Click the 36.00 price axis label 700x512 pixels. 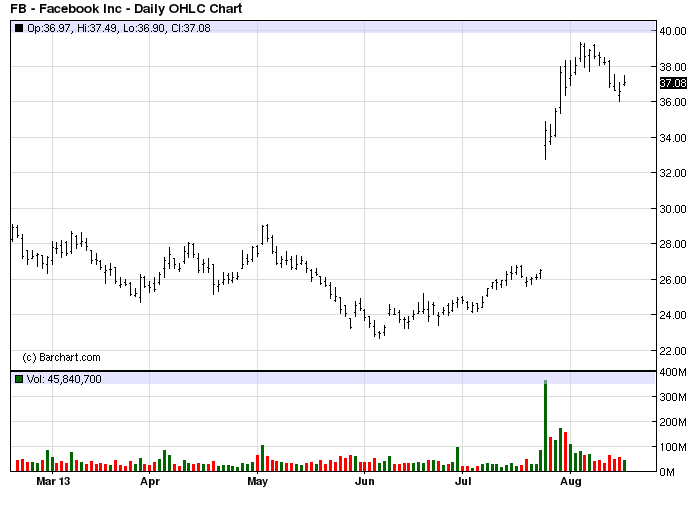673,102
